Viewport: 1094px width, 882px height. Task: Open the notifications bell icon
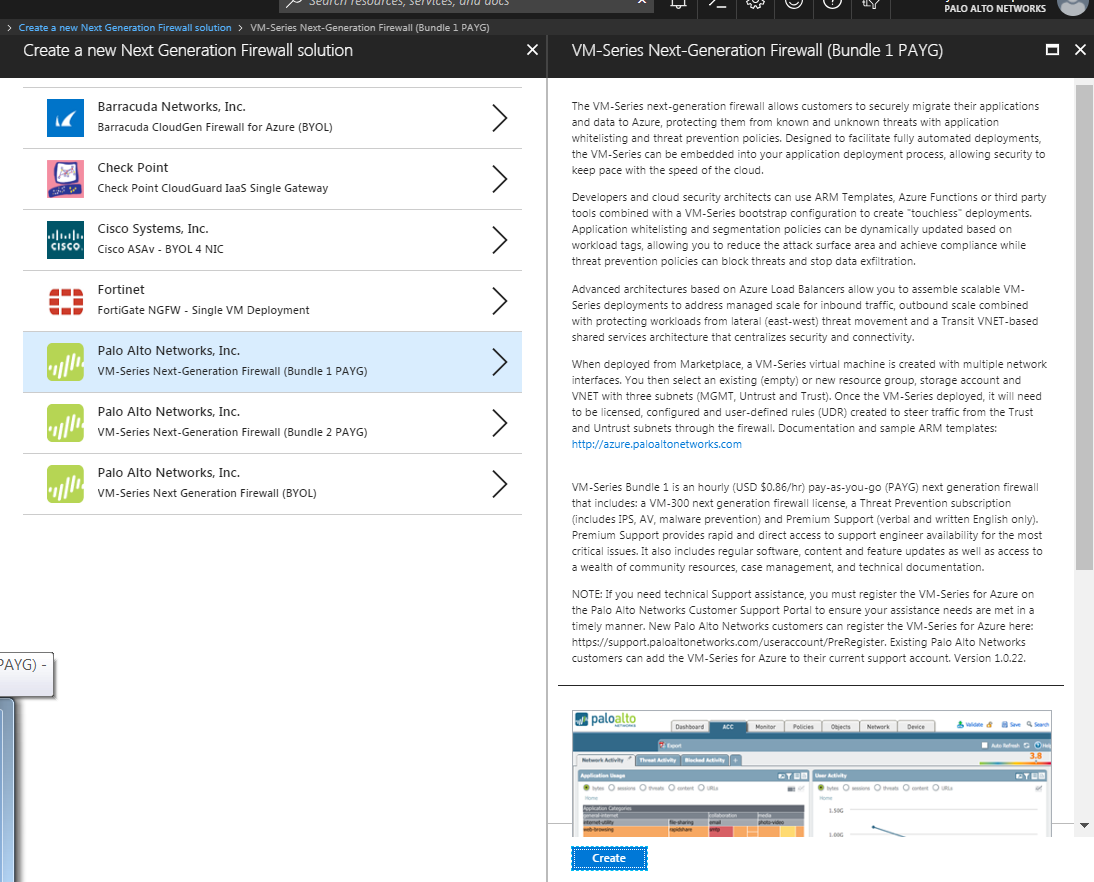pos(678,3)
